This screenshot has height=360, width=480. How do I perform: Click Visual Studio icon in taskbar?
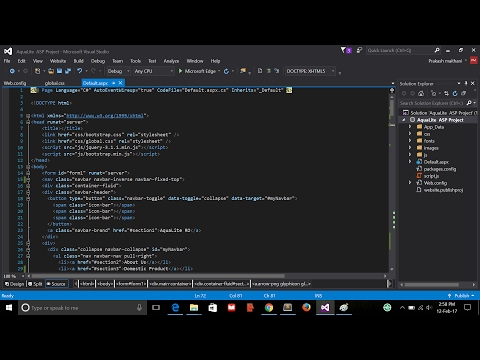pos(325,308)
